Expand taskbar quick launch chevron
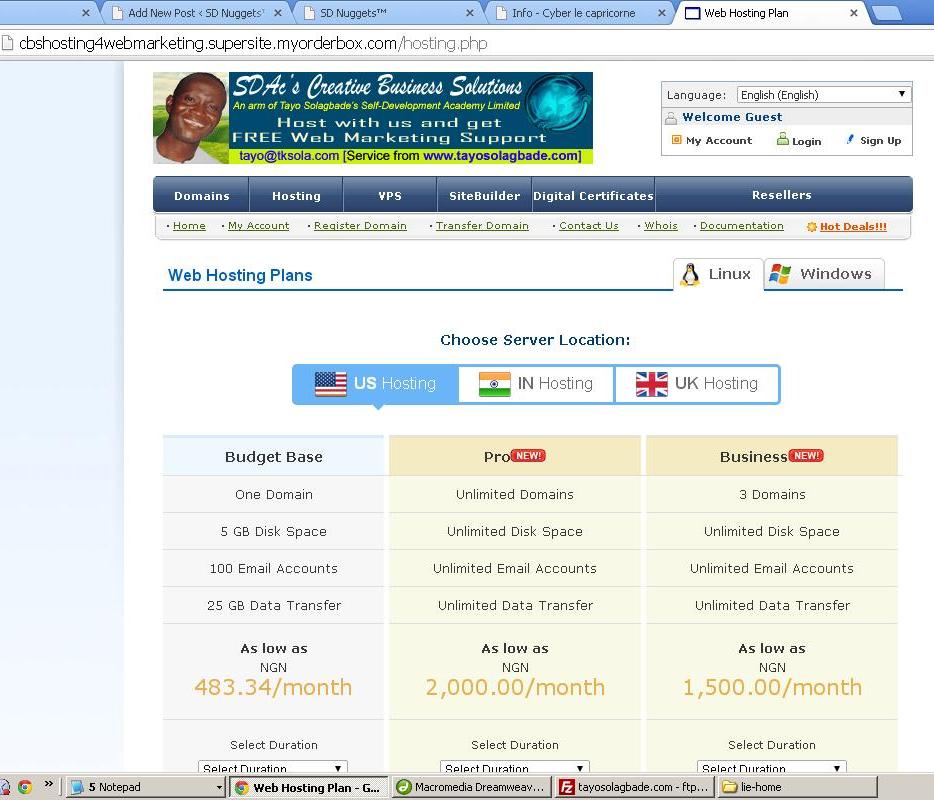This screenshot has height=800, width=934. click(x=49, y=783)
